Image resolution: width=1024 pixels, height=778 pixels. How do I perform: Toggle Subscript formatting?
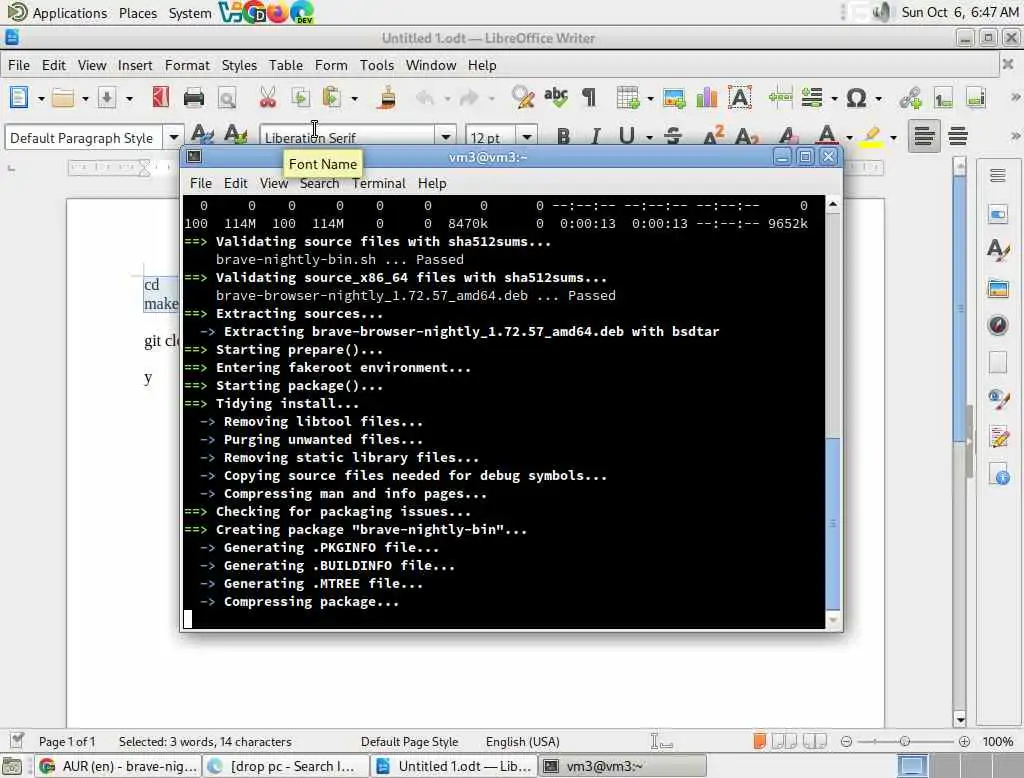tap(746, 137)
